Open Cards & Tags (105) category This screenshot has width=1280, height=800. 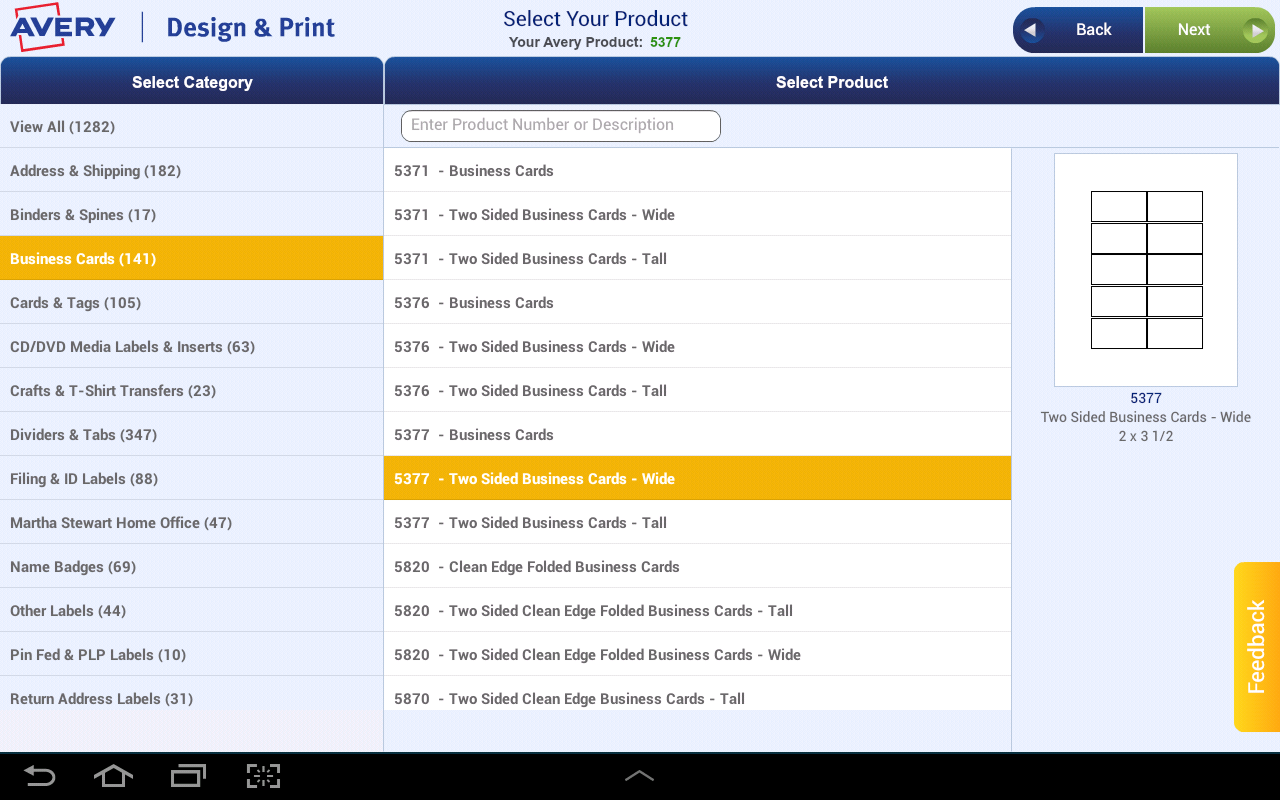192,303
